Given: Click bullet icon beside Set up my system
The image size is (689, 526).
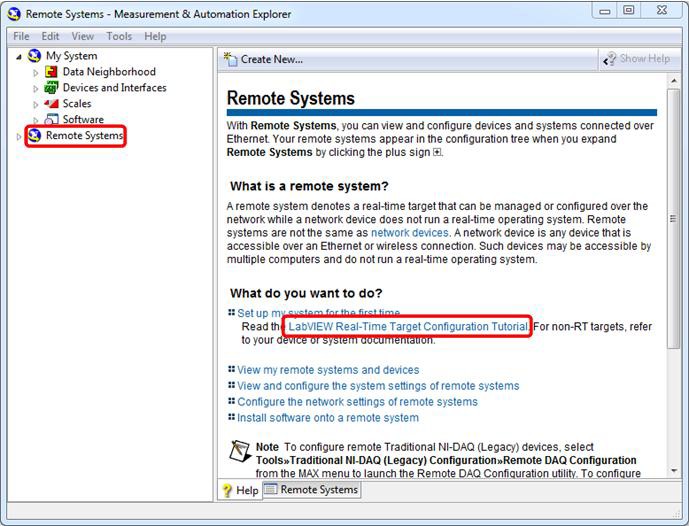Looking at the screenshot, I should (x=232, y=312).
